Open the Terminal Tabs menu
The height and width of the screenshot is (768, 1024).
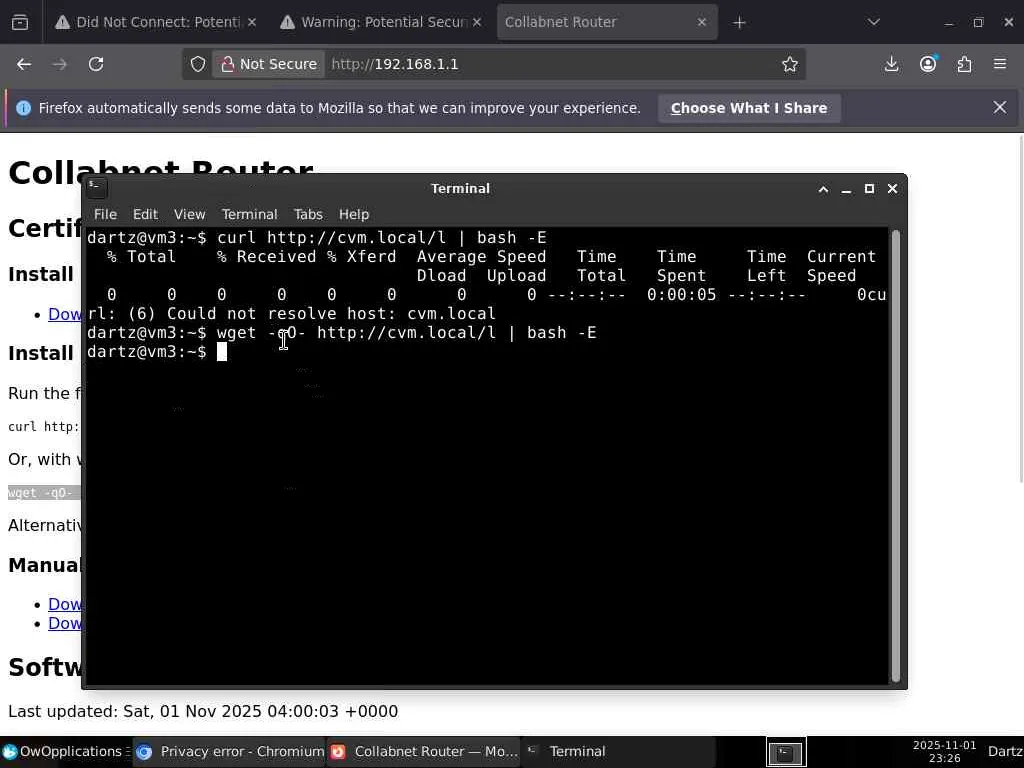pos(308,214)
